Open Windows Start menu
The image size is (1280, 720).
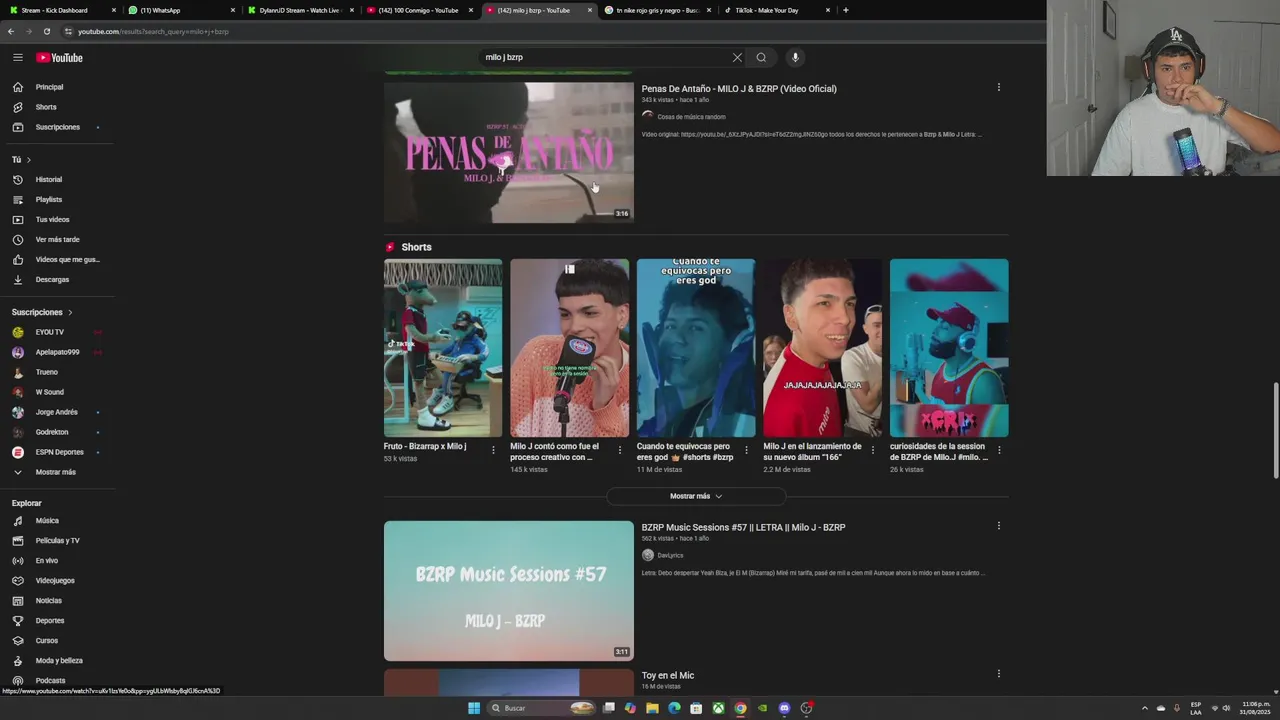tap(474, 708)
